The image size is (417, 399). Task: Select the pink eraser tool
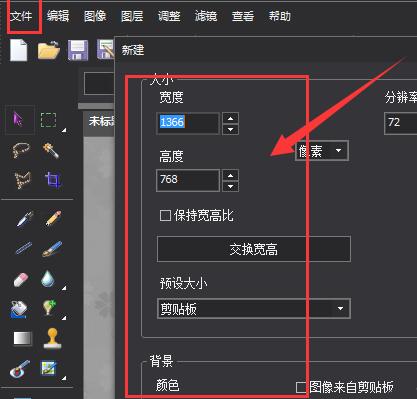click(x=21, y=279)
